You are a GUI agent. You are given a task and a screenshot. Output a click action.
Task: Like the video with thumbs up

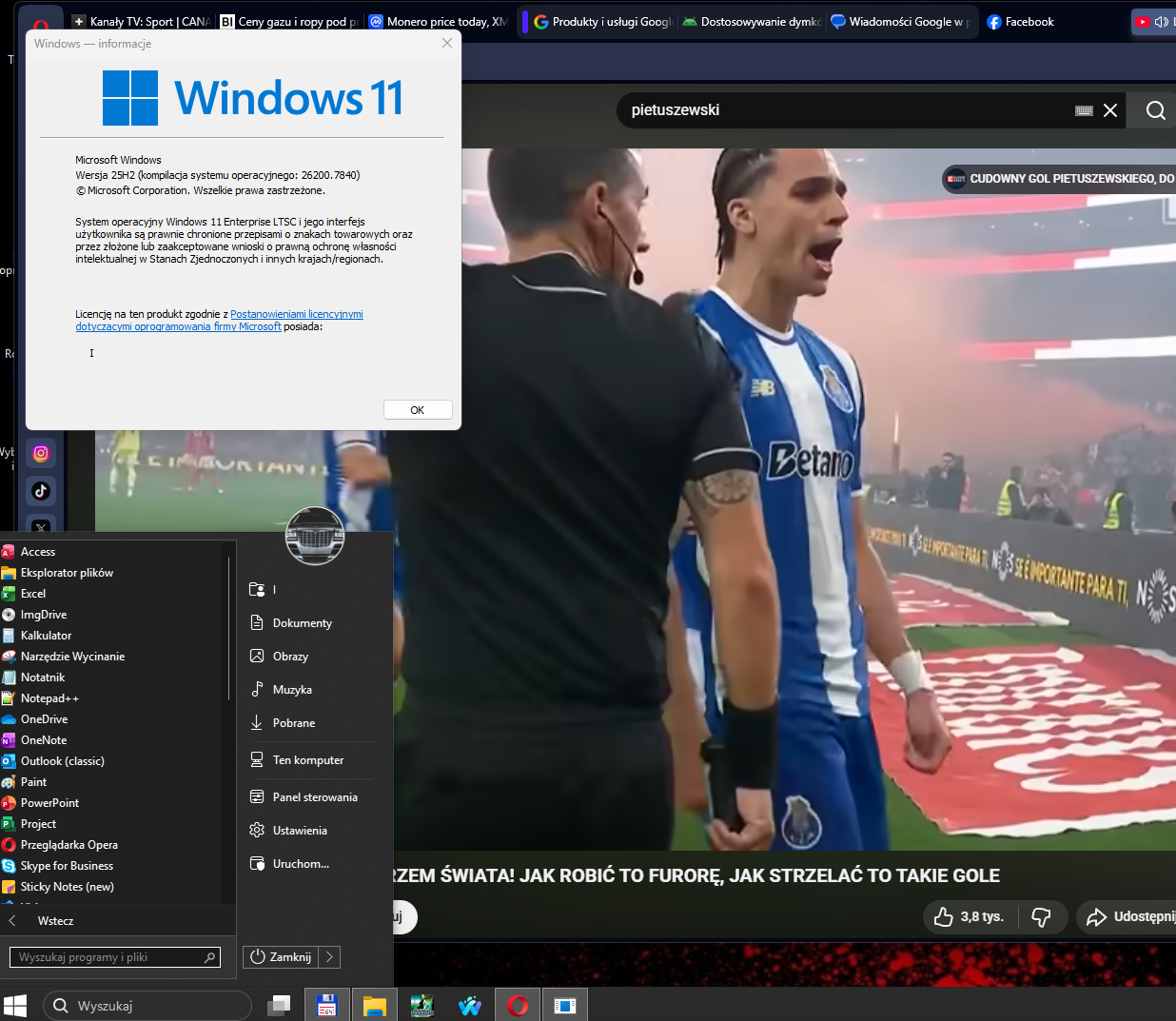pos(944,916)
